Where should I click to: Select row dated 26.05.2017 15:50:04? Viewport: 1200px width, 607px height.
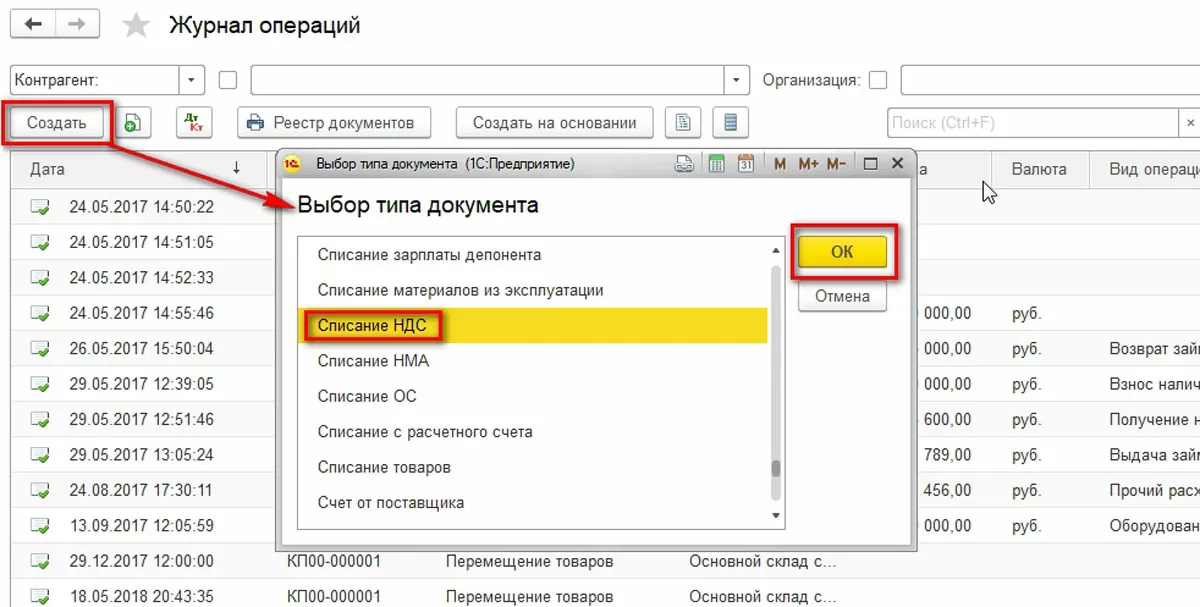click(x=140, y=349)
